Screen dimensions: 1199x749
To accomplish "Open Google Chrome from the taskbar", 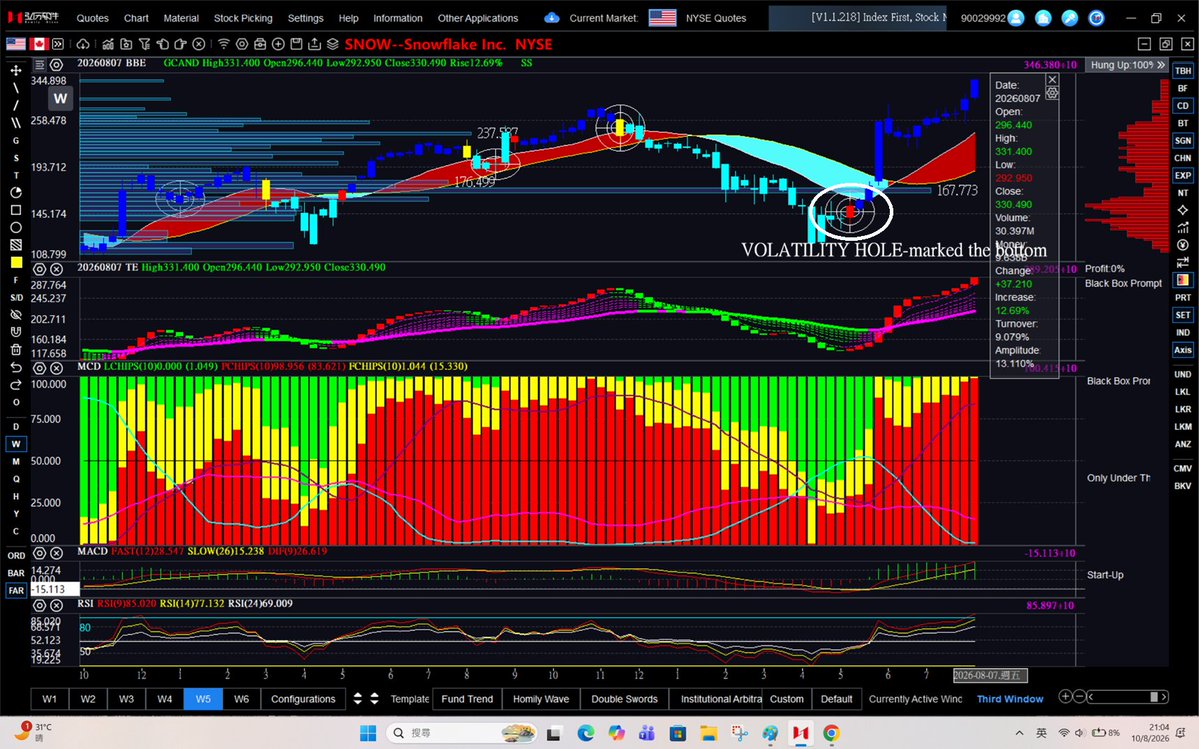I will pos(830,733).
